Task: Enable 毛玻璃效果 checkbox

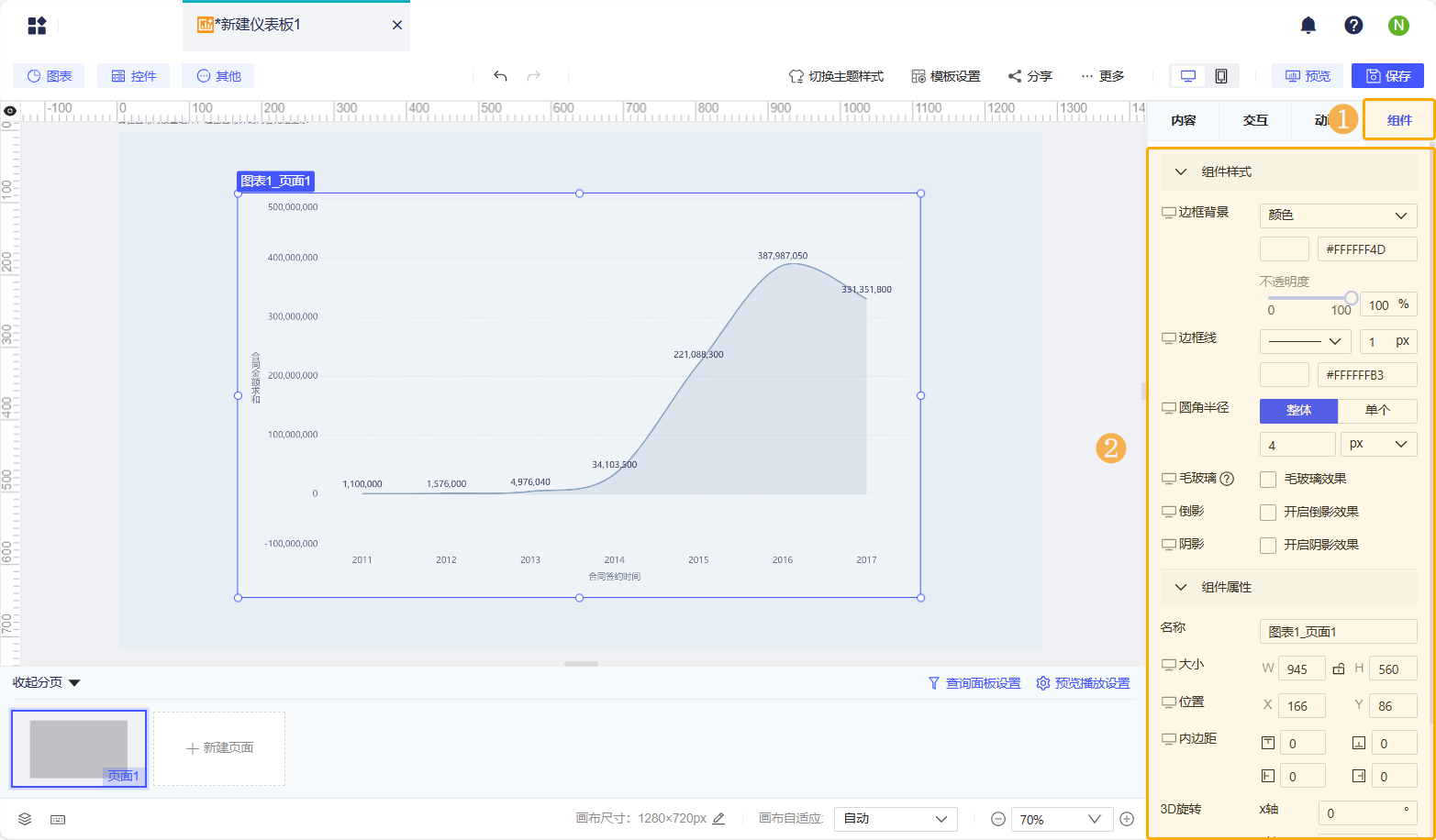Action: pyautogui.click(x=1268, y=479)
